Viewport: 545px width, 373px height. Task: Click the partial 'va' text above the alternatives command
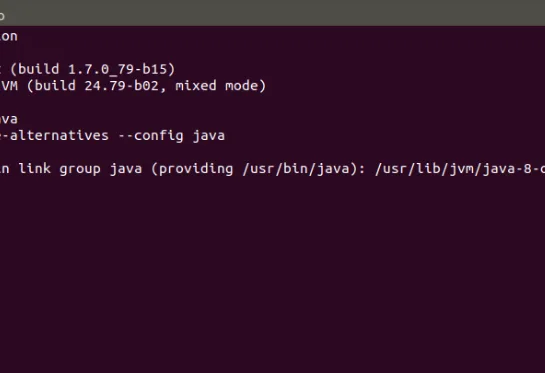point(9,119)
